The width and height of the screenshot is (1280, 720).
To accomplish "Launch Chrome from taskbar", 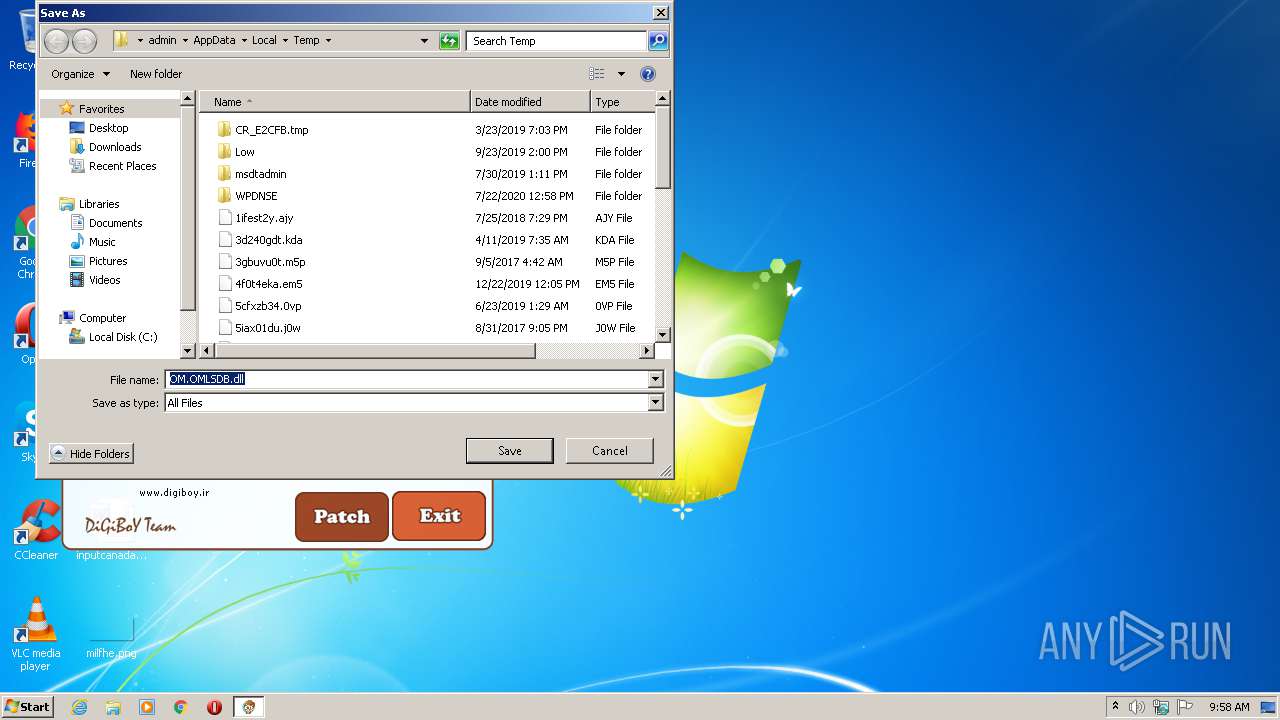I will [x=181, y=707].
